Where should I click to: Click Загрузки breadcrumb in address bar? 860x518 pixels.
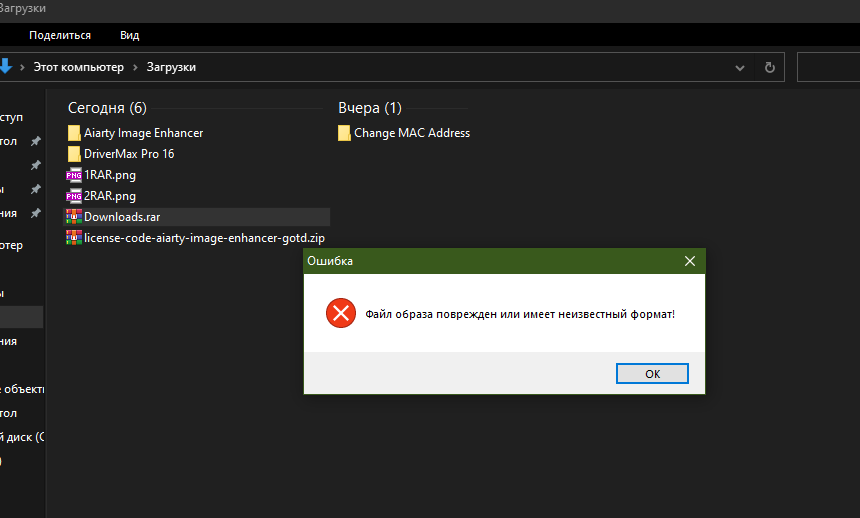(171, 67)
